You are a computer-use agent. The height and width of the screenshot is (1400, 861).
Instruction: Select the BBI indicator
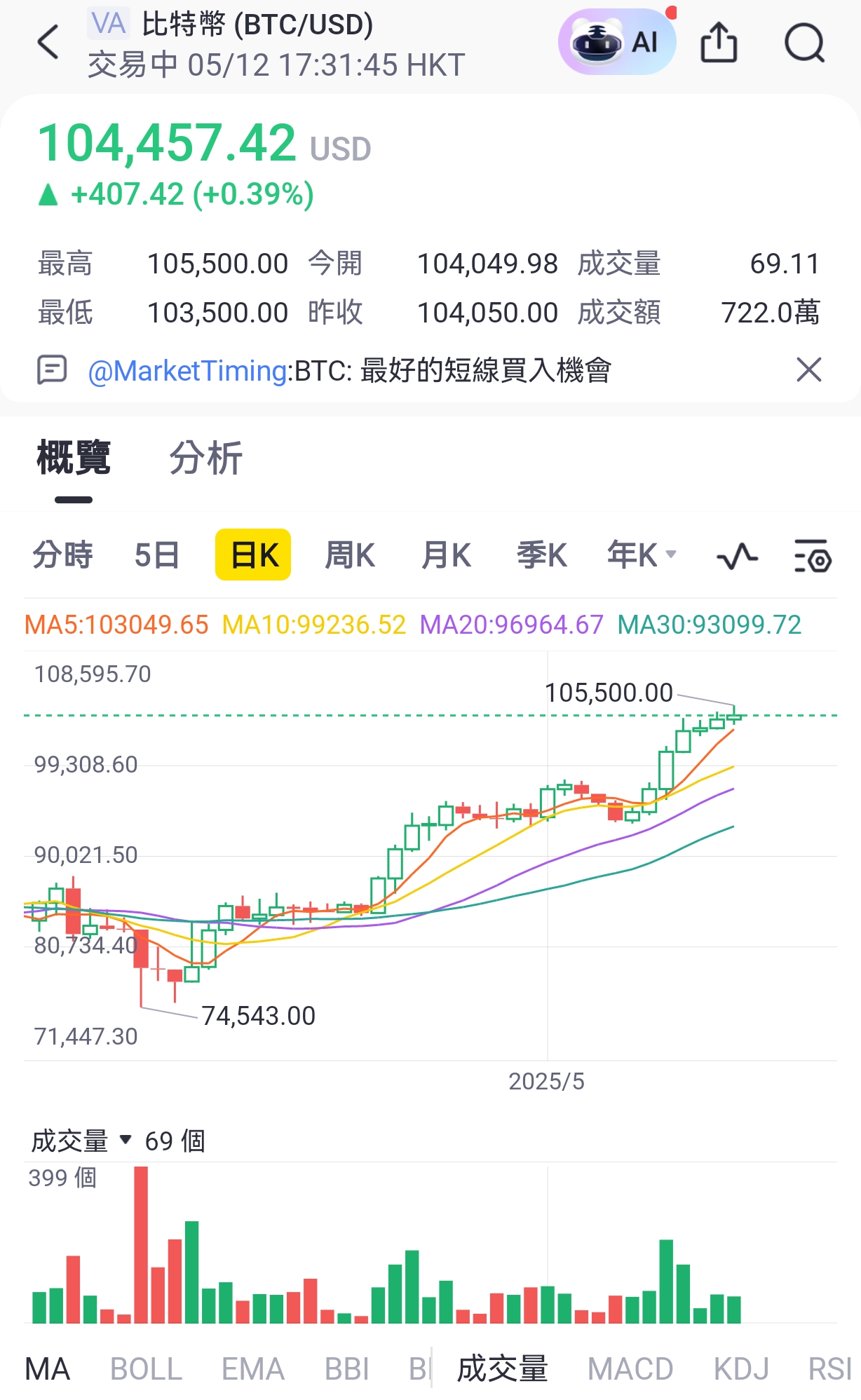(x=347, y=1368)
